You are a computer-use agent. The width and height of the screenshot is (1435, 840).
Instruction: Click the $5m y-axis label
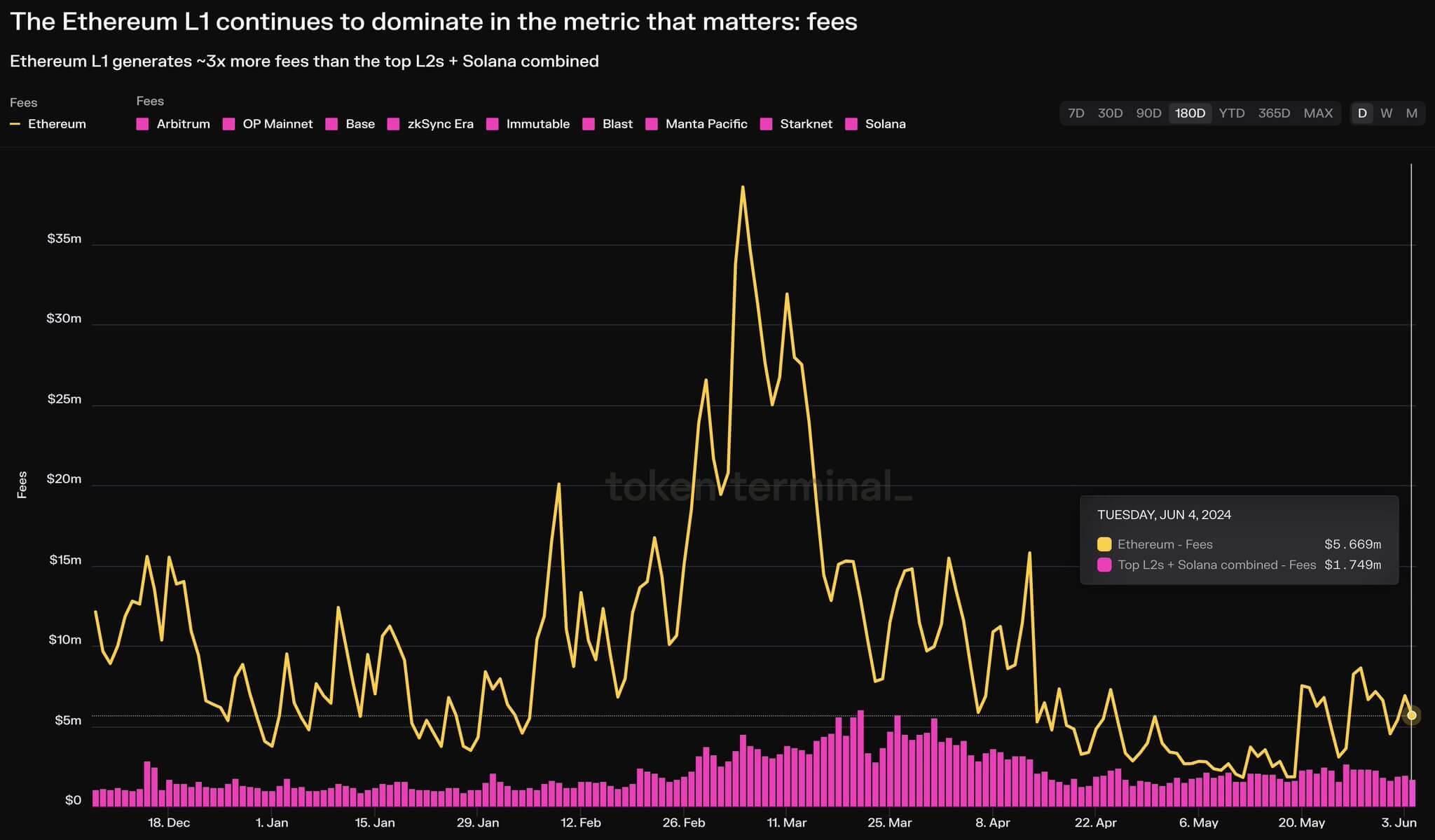pyautogui.click(x=68, y=721)
